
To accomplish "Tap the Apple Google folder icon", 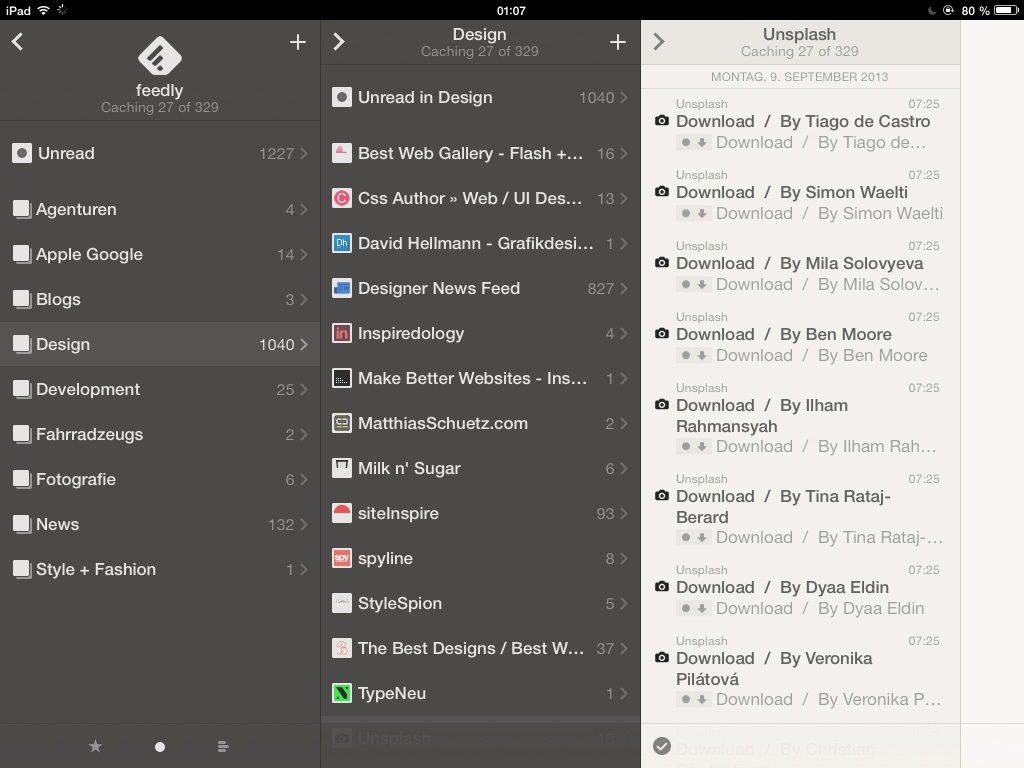I will [22, 254].
